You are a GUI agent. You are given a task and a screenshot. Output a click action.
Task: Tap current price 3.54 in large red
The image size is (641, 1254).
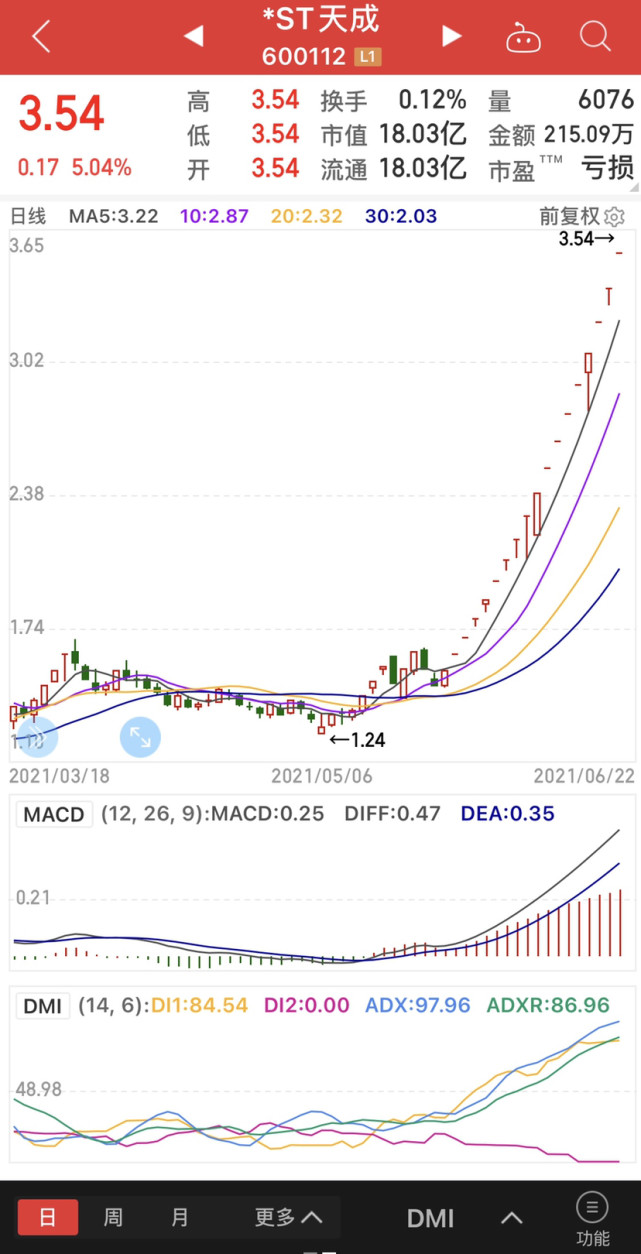[62, 114]
